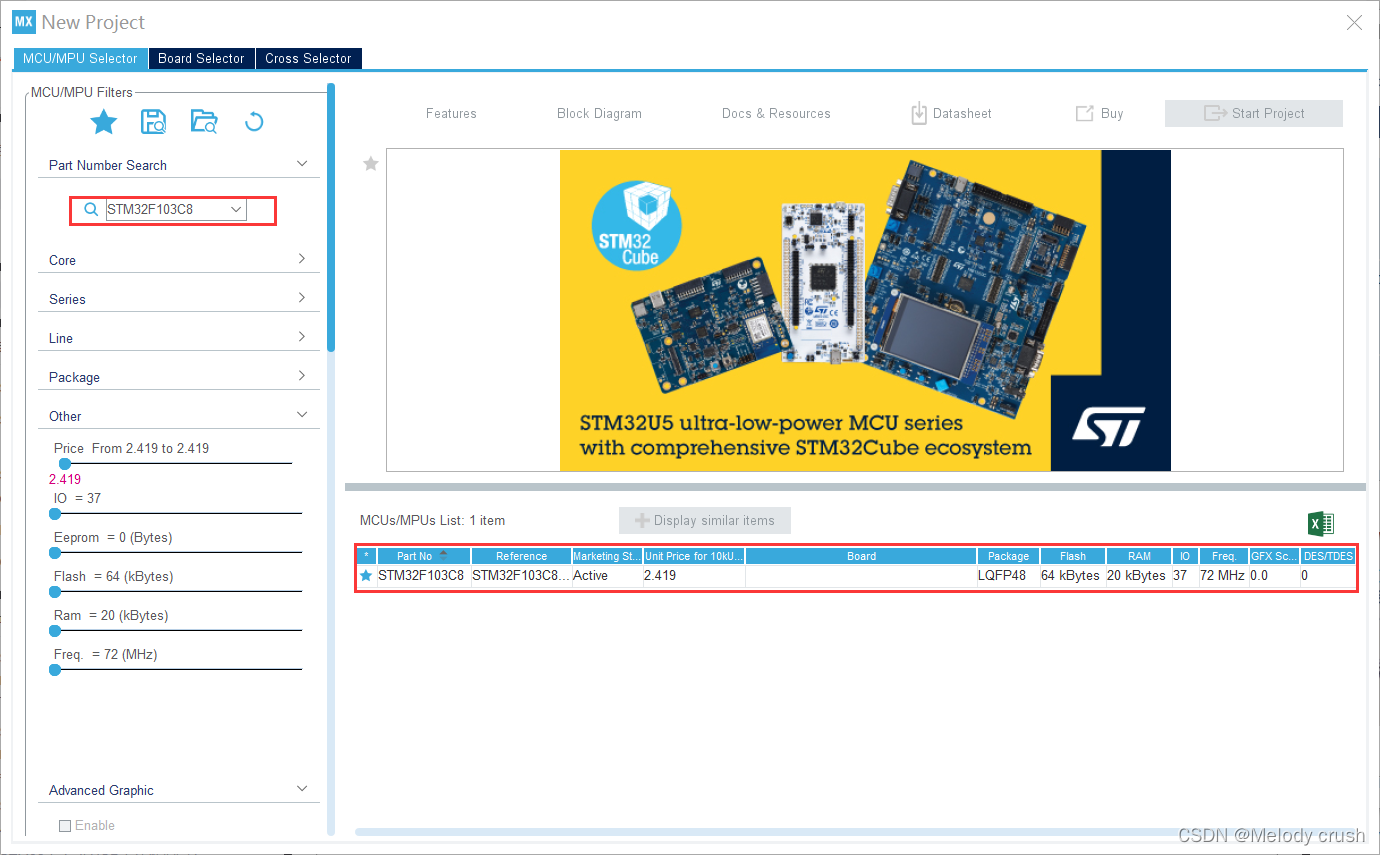Image resolution: width=1380 pixels, height=855 pixels.
Task: Open the Block Diagram view
Action: point(599,113)
